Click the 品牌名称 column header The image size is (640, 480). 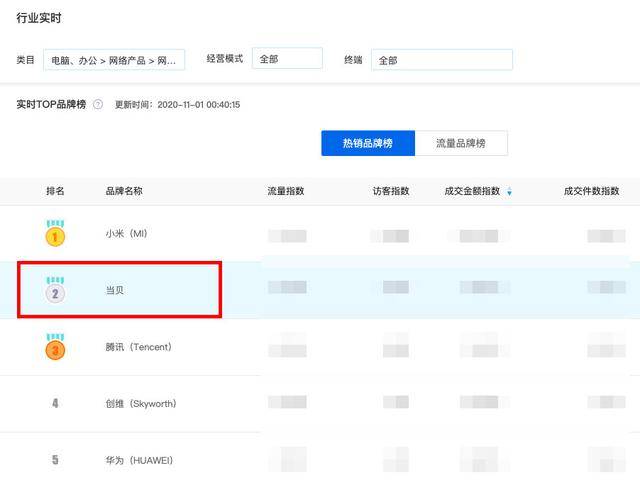point(124,191)
